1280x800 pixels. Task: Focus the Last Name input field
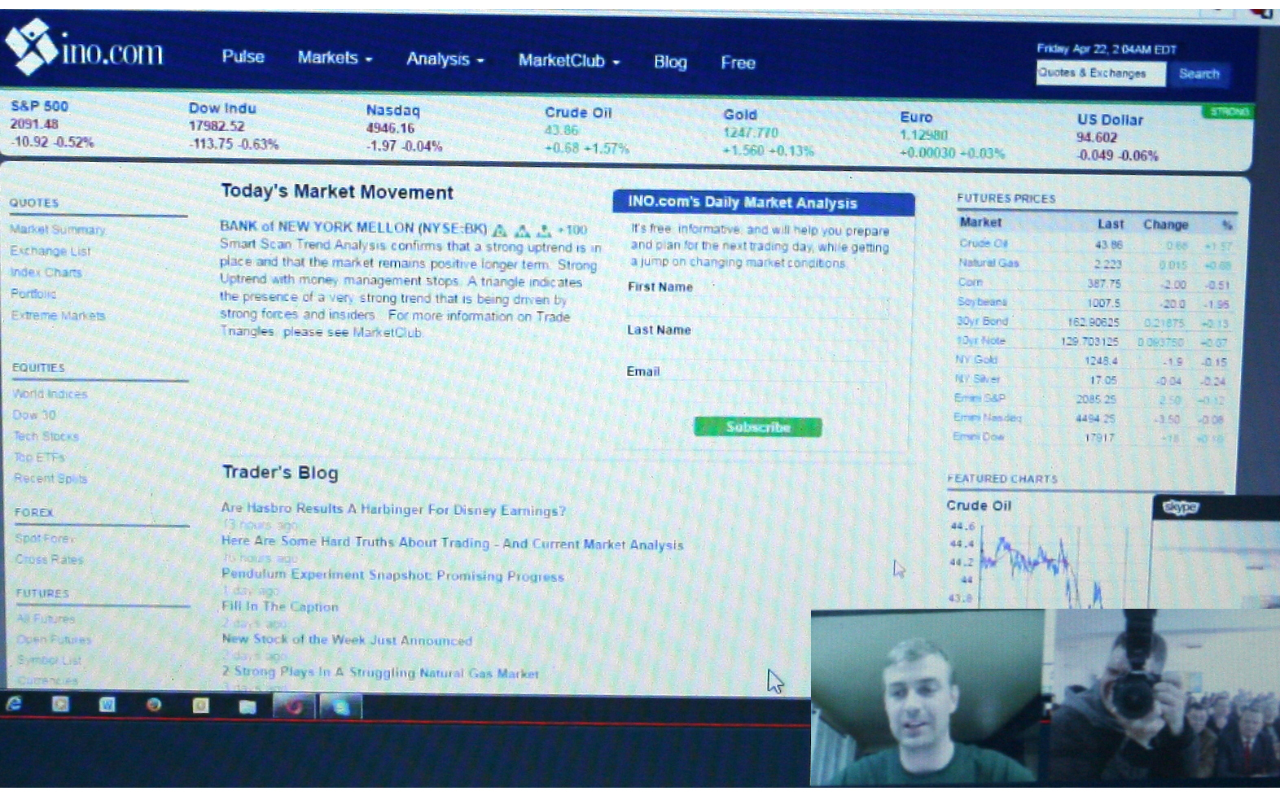(757, 350)
